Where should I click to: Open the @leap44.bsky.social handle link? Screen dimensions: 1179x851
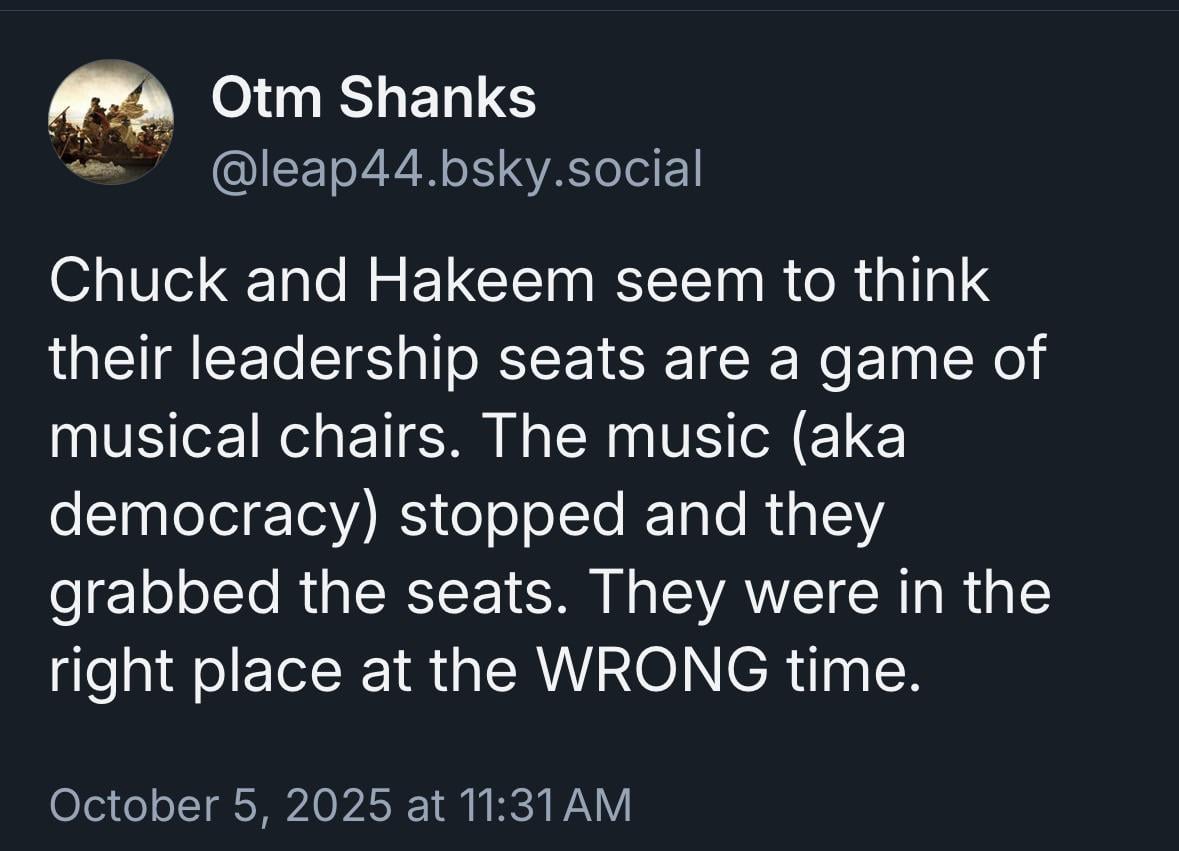click(456, 168)
